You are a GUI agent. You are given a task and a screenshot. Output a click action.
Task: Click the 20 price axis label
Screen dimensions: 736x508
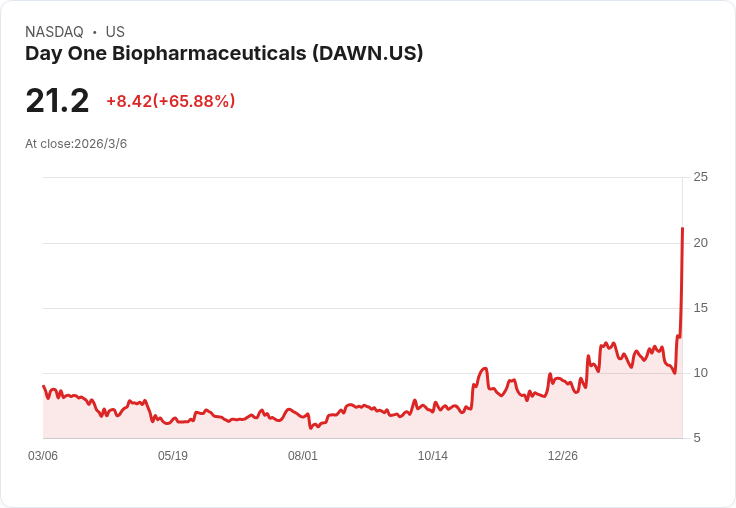[x=700, y=243]
